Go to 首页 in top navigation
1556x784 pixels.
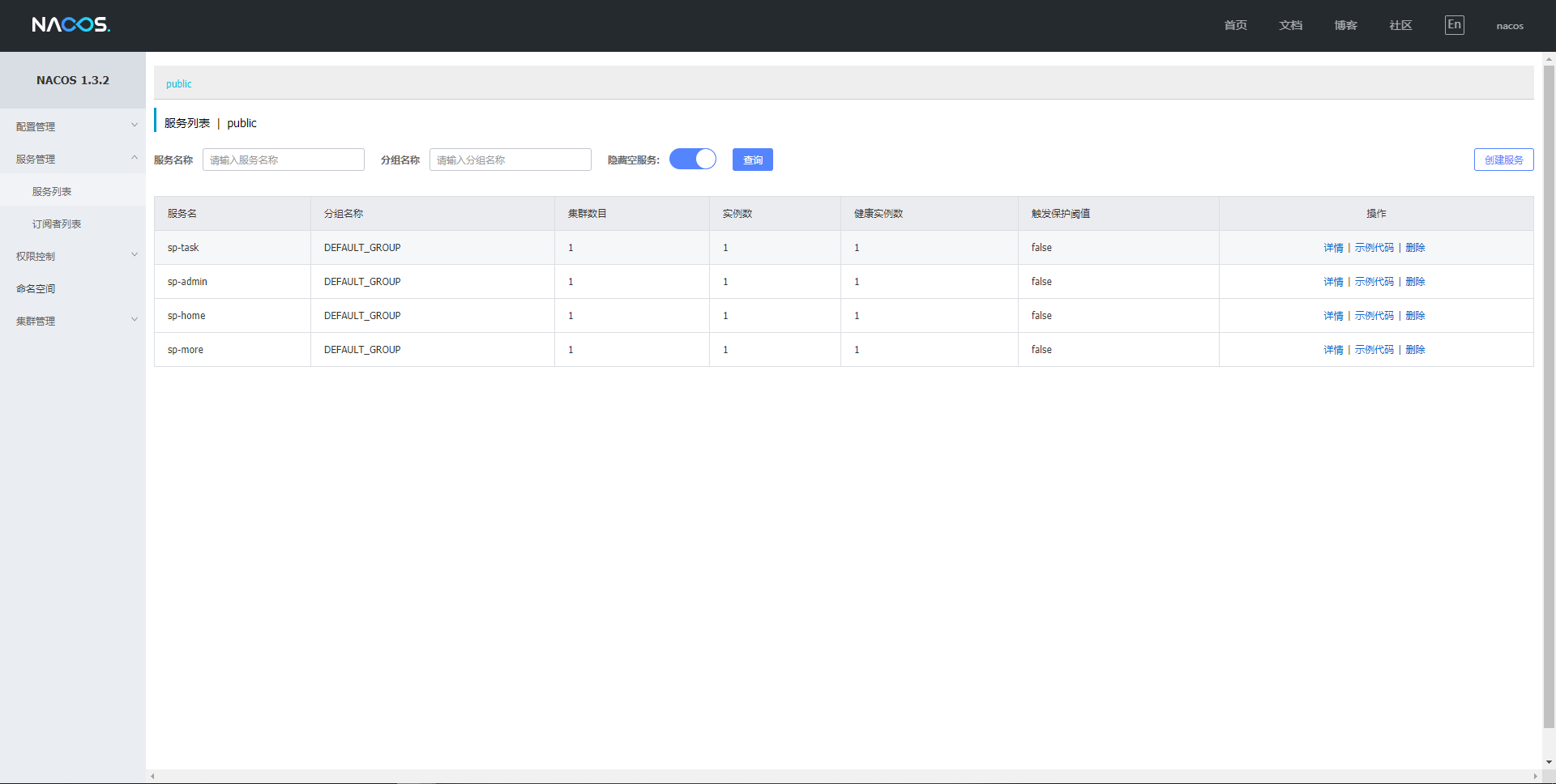pyautogui.click(x=1235, y=26)
